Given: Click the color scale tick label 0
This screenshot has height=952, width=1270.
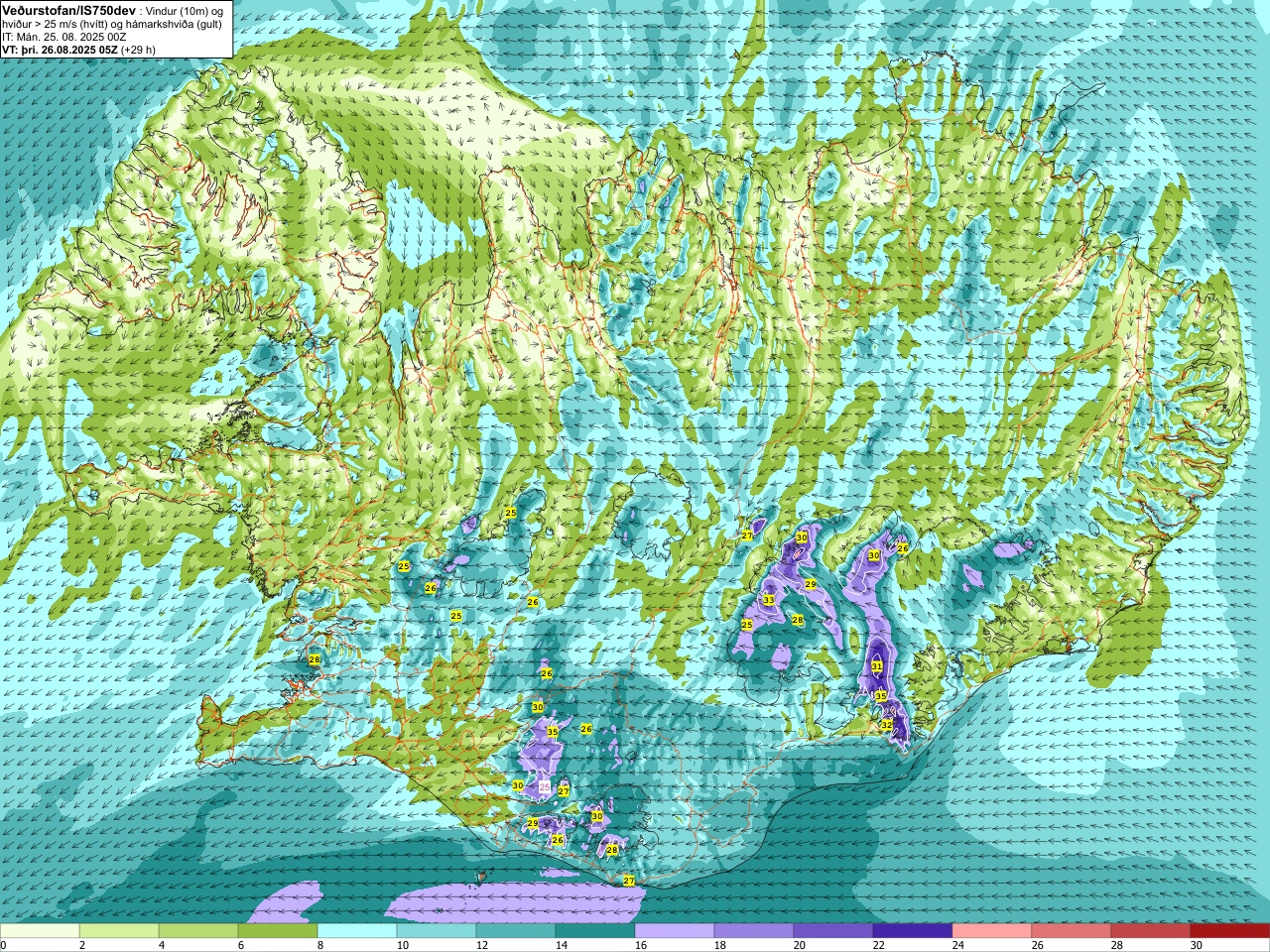Looking at the screenshot, I should [4, 946].
